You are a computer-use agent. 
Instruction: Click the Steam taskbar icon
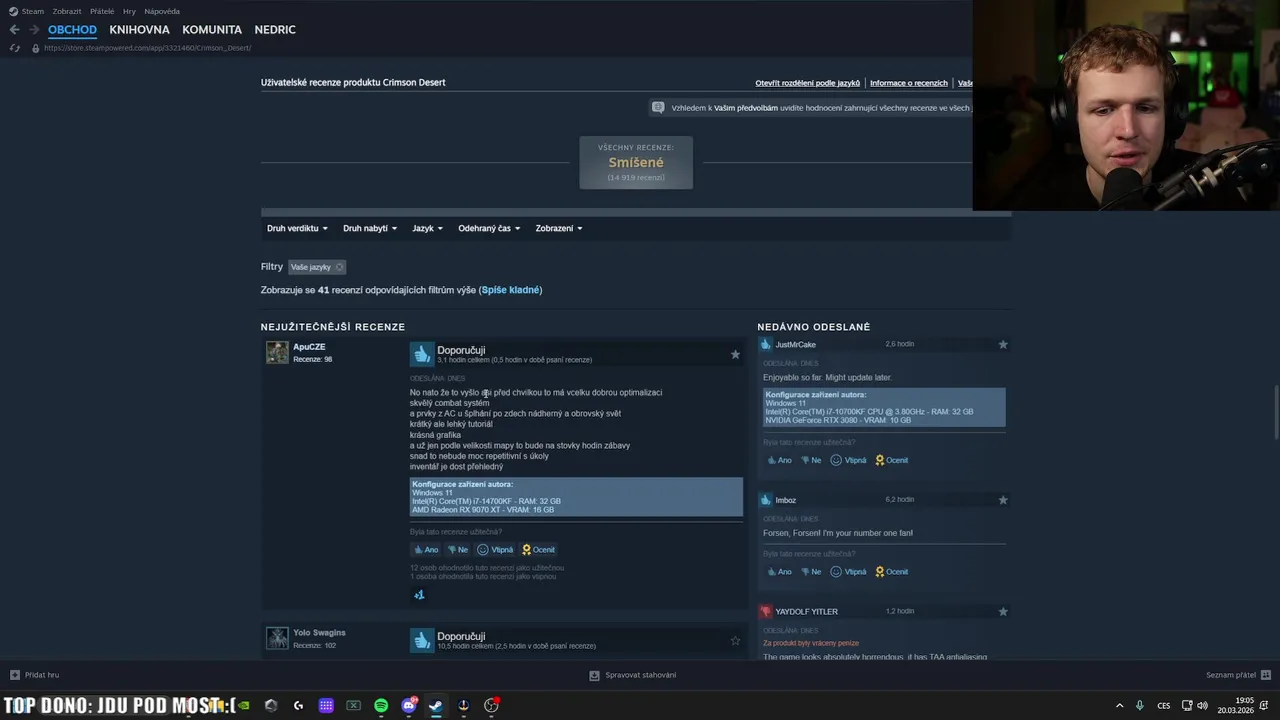(436, 705)
